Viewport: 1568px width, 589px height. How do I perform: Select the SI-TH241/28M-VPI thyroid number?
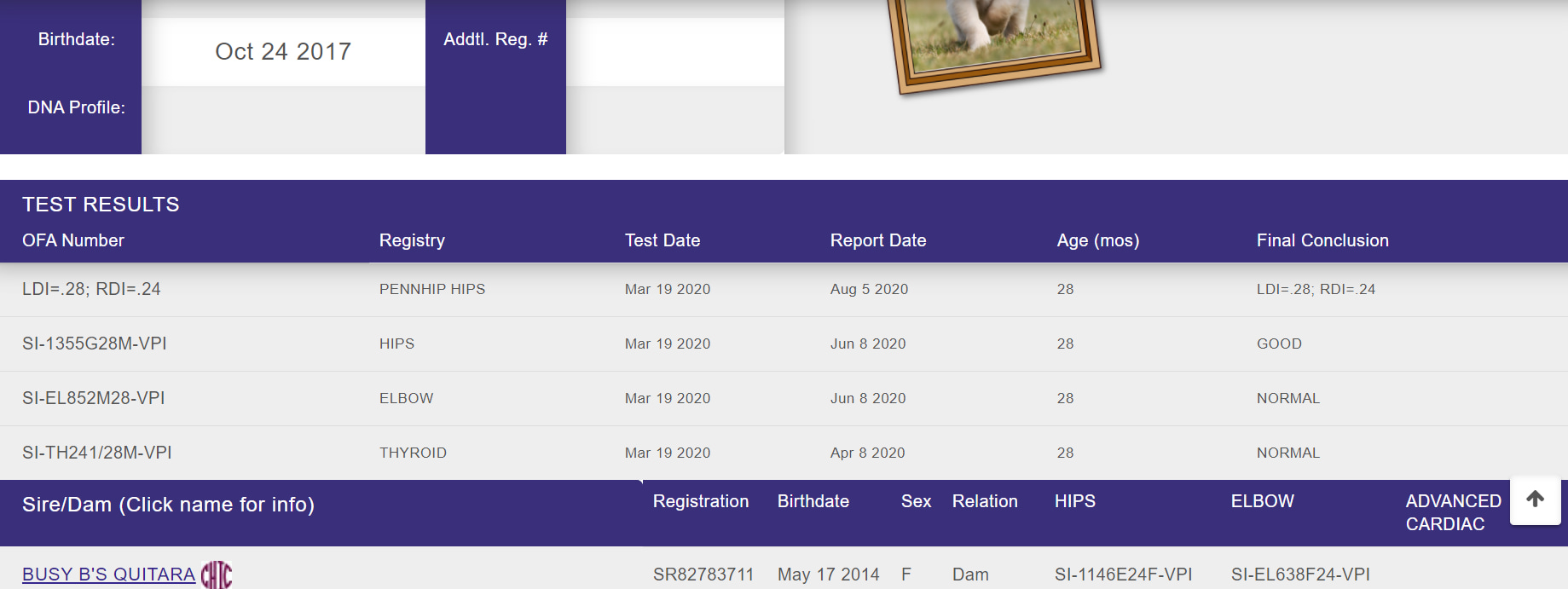[97, 453]
